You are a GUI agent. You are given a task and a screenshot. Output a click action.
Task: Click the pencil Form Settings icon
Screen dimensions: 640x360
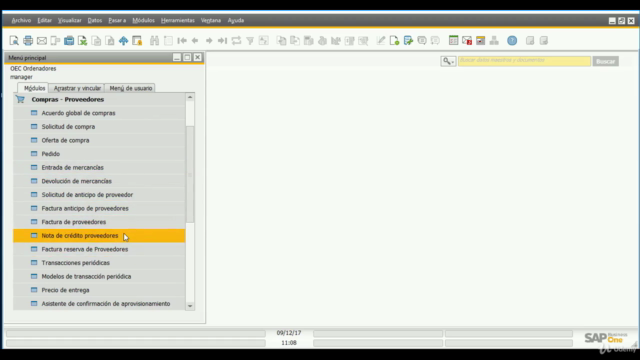pyautogui.click(x=380, y=40)
